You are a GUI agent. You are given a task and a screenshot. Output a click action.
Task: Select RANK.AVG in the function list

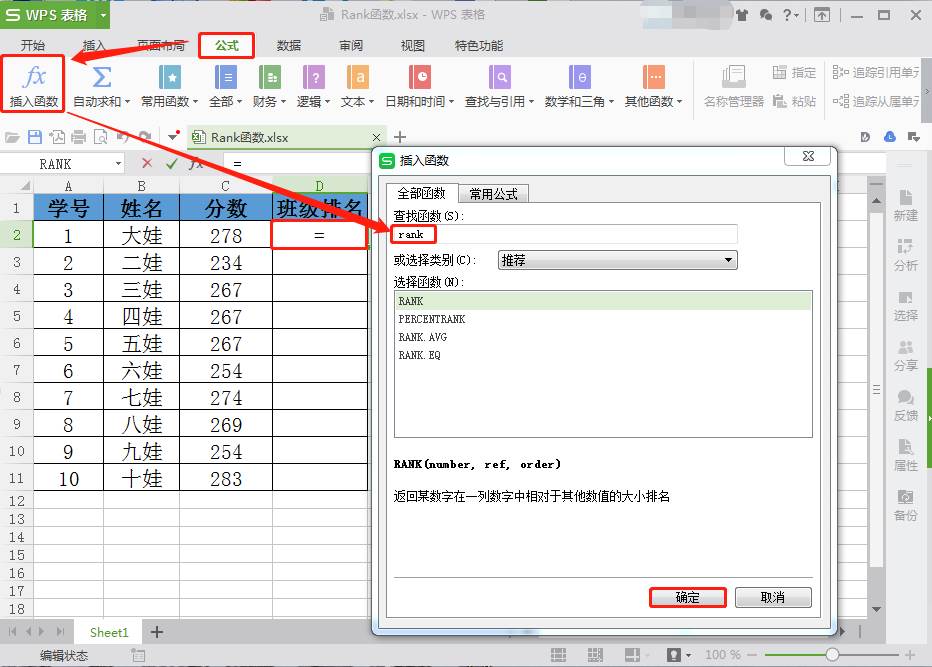(x=603, y=337)
